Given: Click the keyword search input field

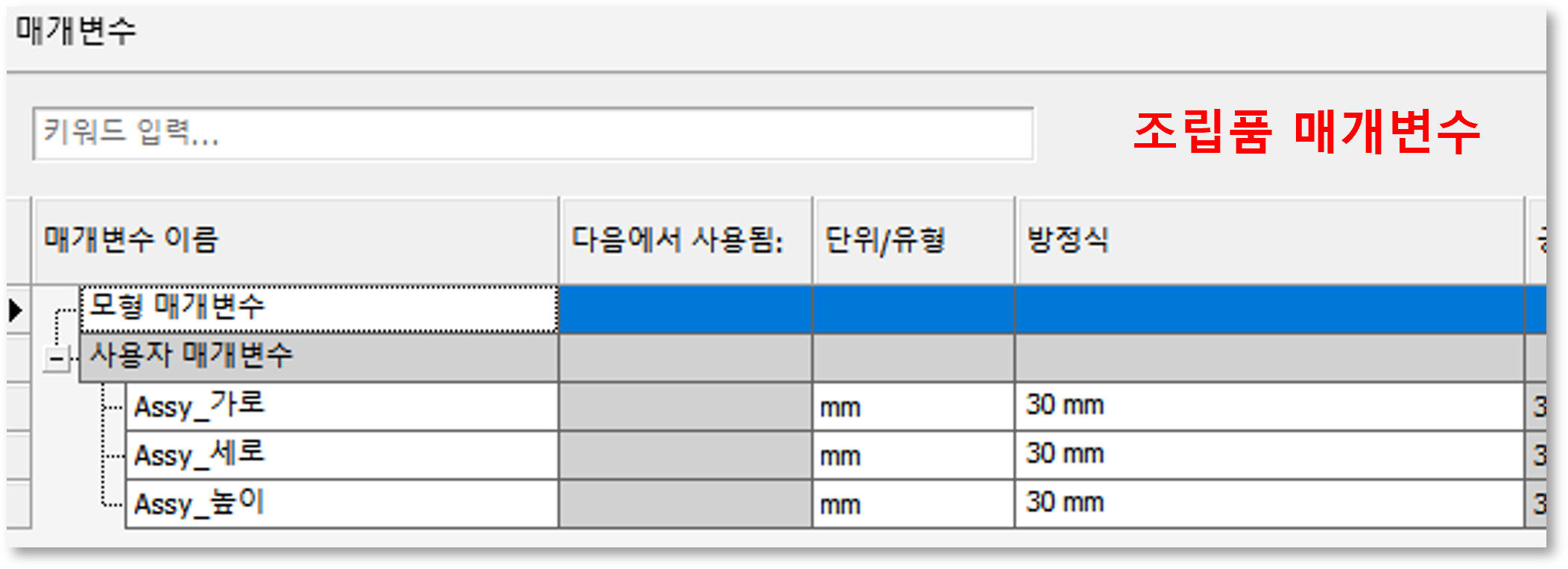Looking at the screenshot, I should click(x=532, y=133).
